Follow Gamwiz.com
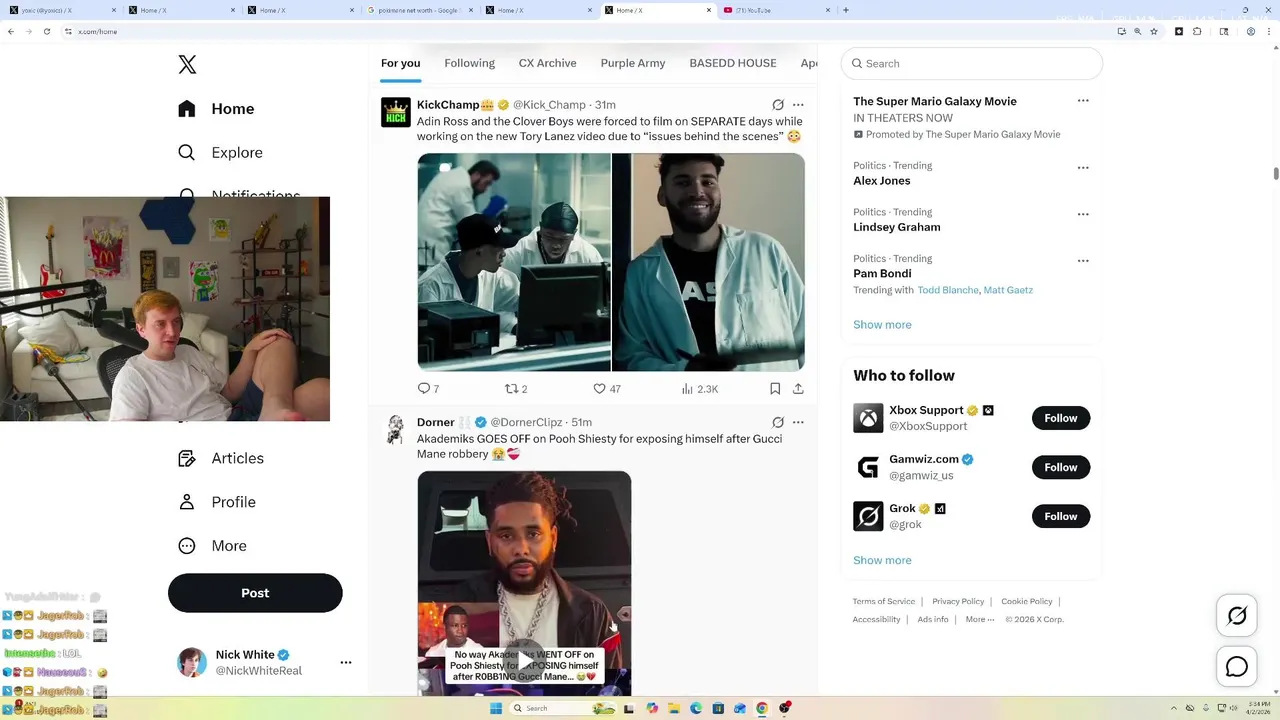The width and height of the screenshot is (1280, 720). [1061, 467]
